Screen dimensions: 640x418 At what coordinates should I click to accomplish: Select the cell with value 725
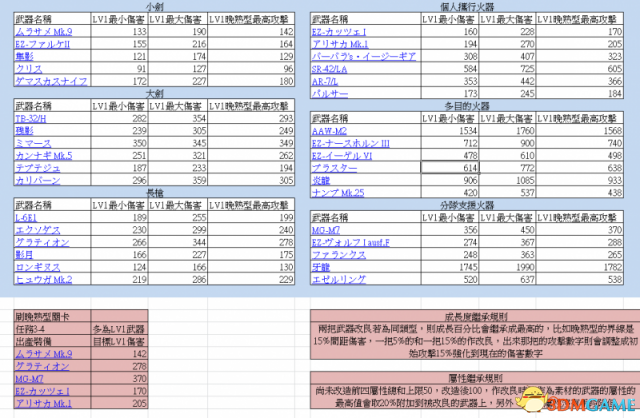pos(507,69)
